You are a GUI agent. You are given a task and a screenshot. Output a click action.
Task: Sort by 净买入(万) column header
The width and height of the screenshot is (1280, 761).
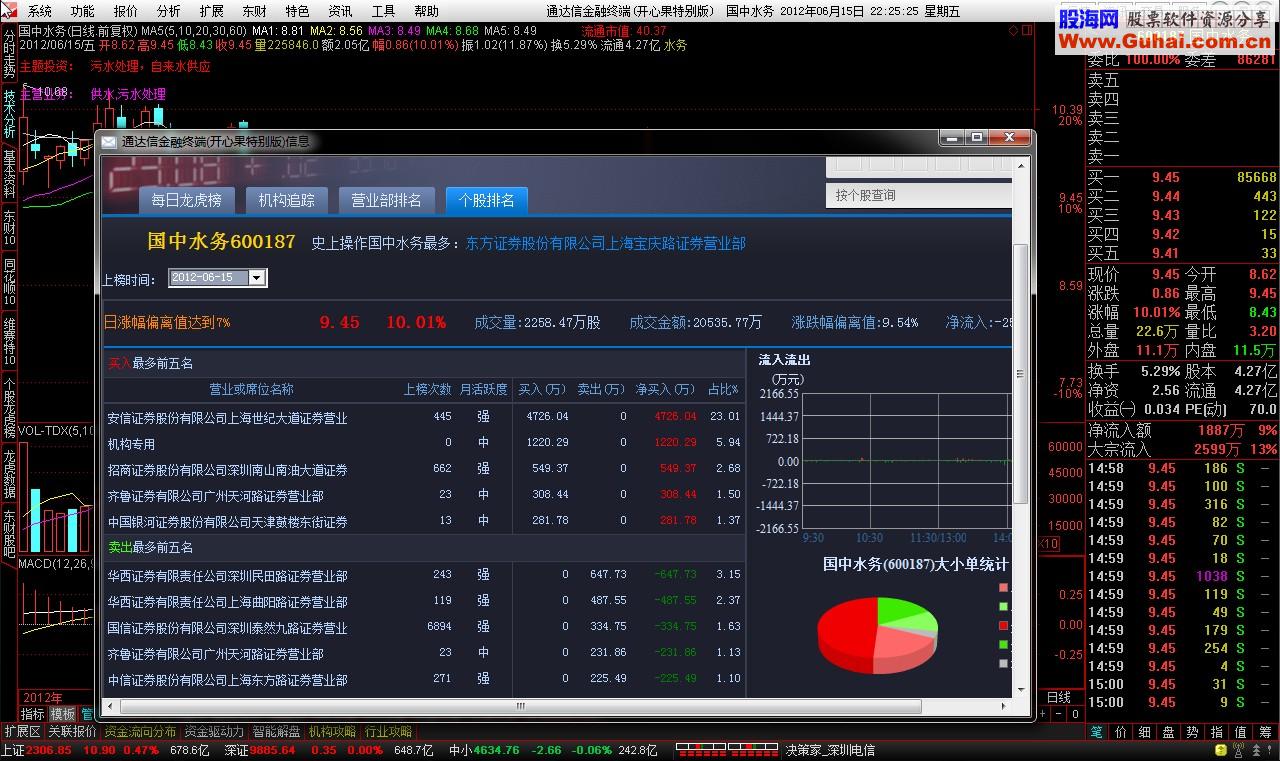[665, 389]
